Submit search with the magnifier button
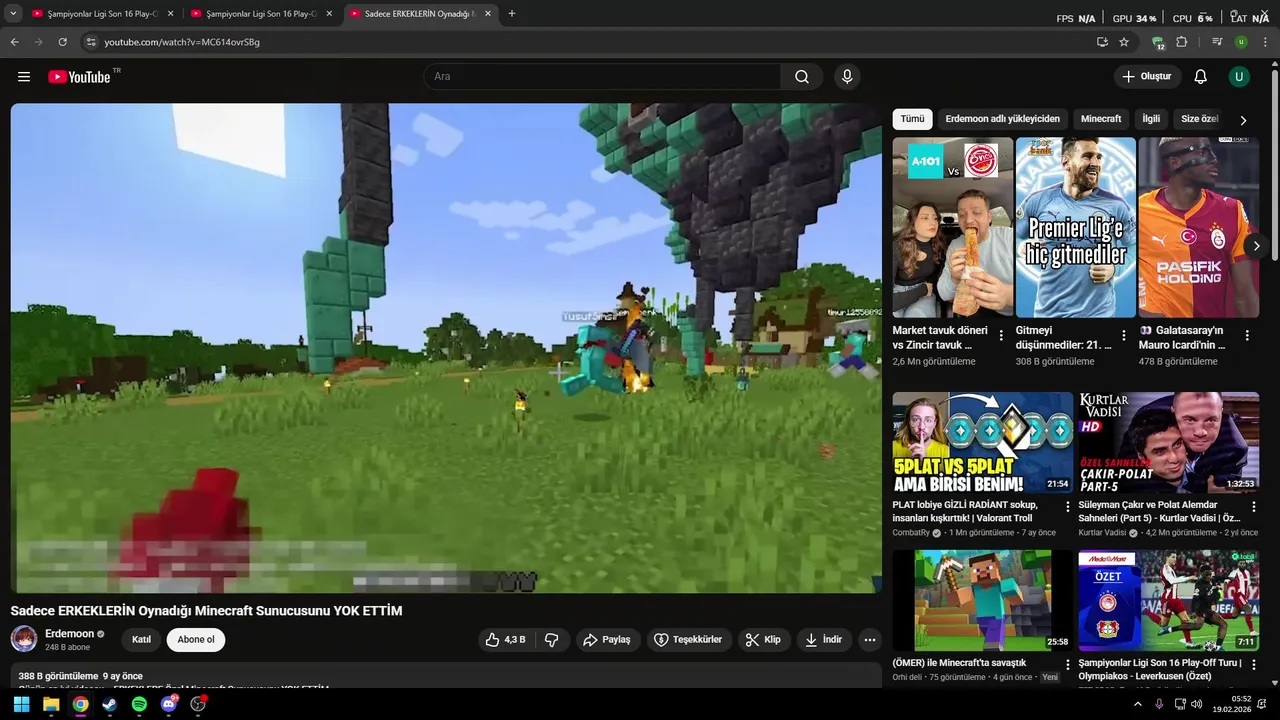This screenshot has height=720, width=1280. coord(802,77)
